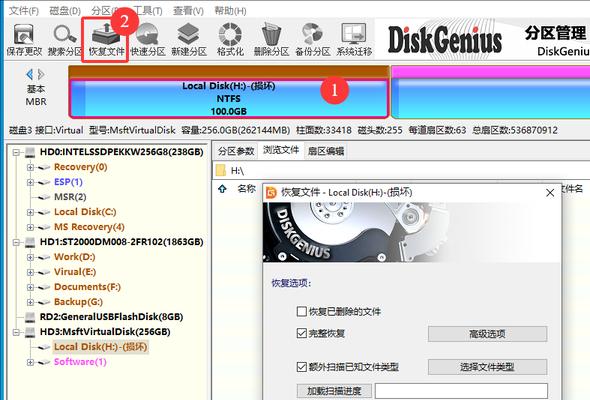The image size is (590, 400).
Task: Click the text field beside 加载扫描进度
Action: (461, 391)
